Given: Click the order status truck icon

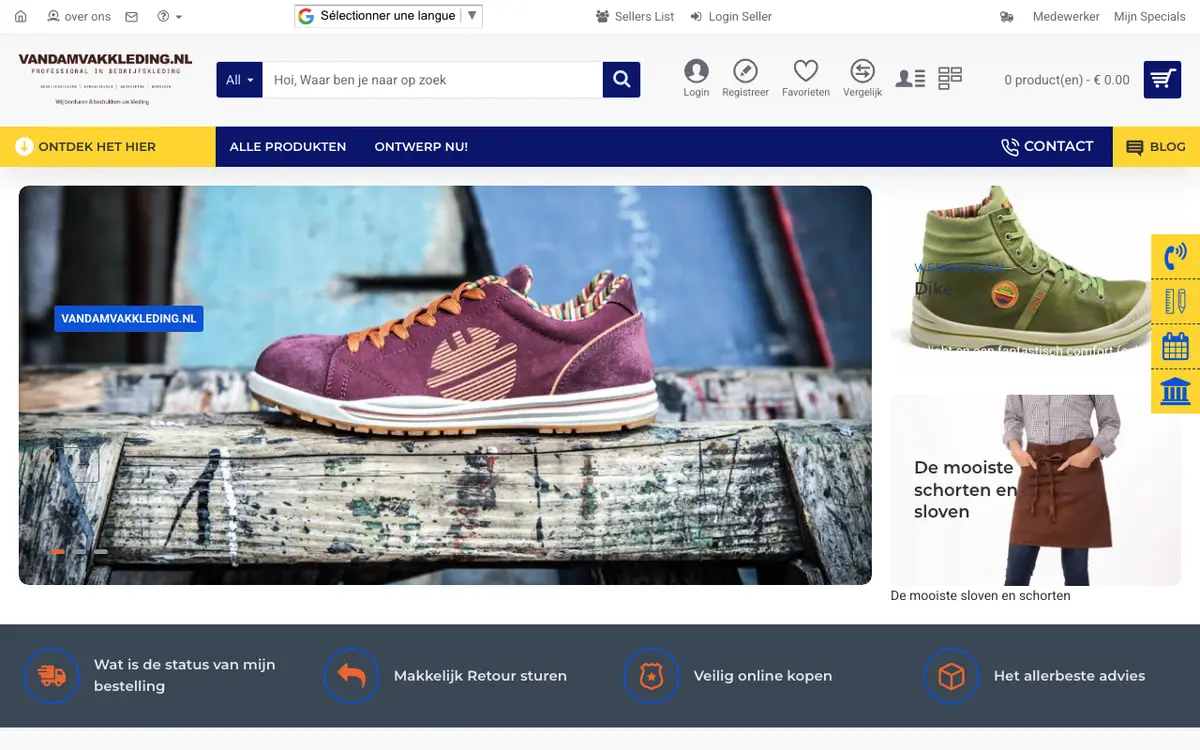Looking at the screenshot, I should (x=51, y=676).
